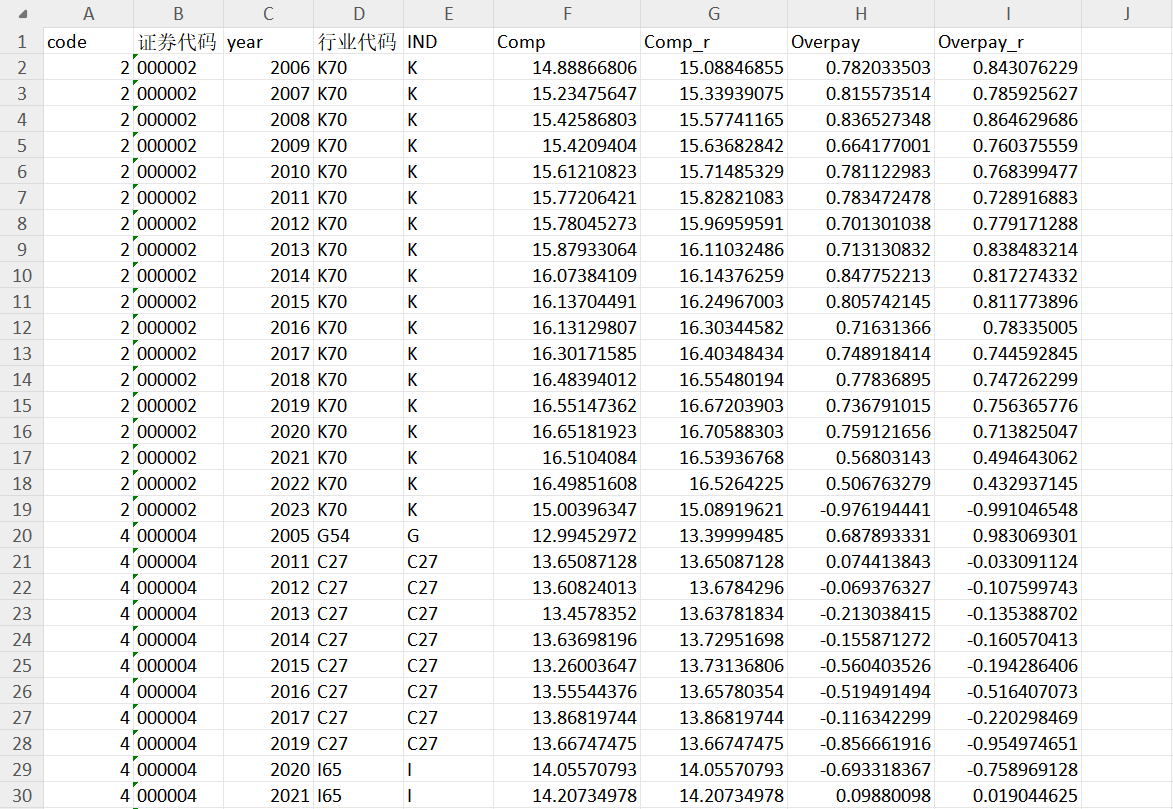Select cell with value 13.63698196
Viewport: 1173px width, 809px height.
(x=567, y=640)
